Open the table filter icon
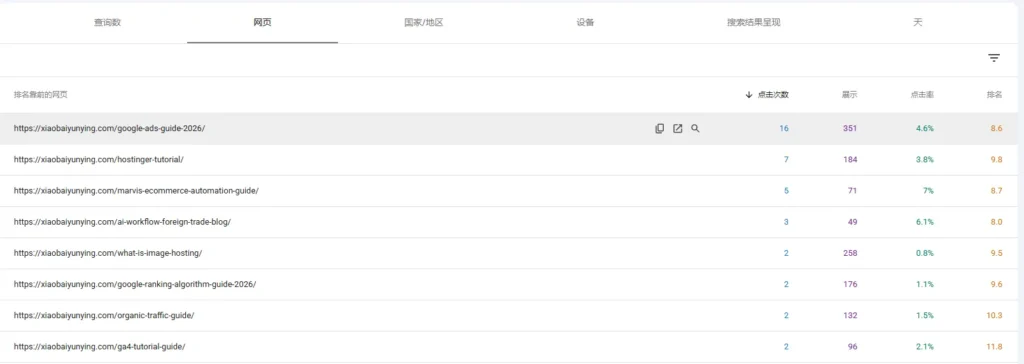The height and width of the screenshot is (364, 1024). (994, 58)
